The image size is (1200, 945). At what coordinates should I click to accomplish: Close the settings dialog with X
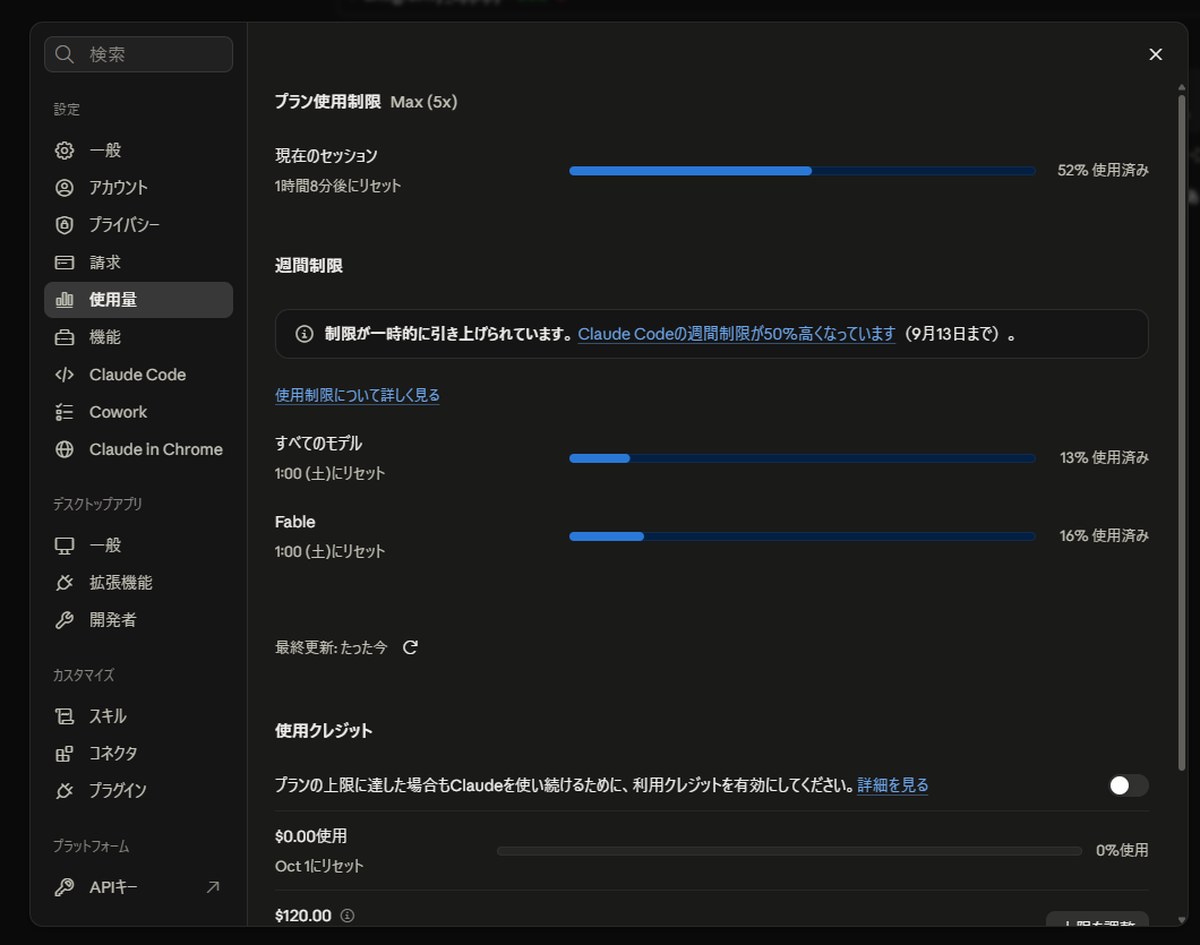(1156, 54)
